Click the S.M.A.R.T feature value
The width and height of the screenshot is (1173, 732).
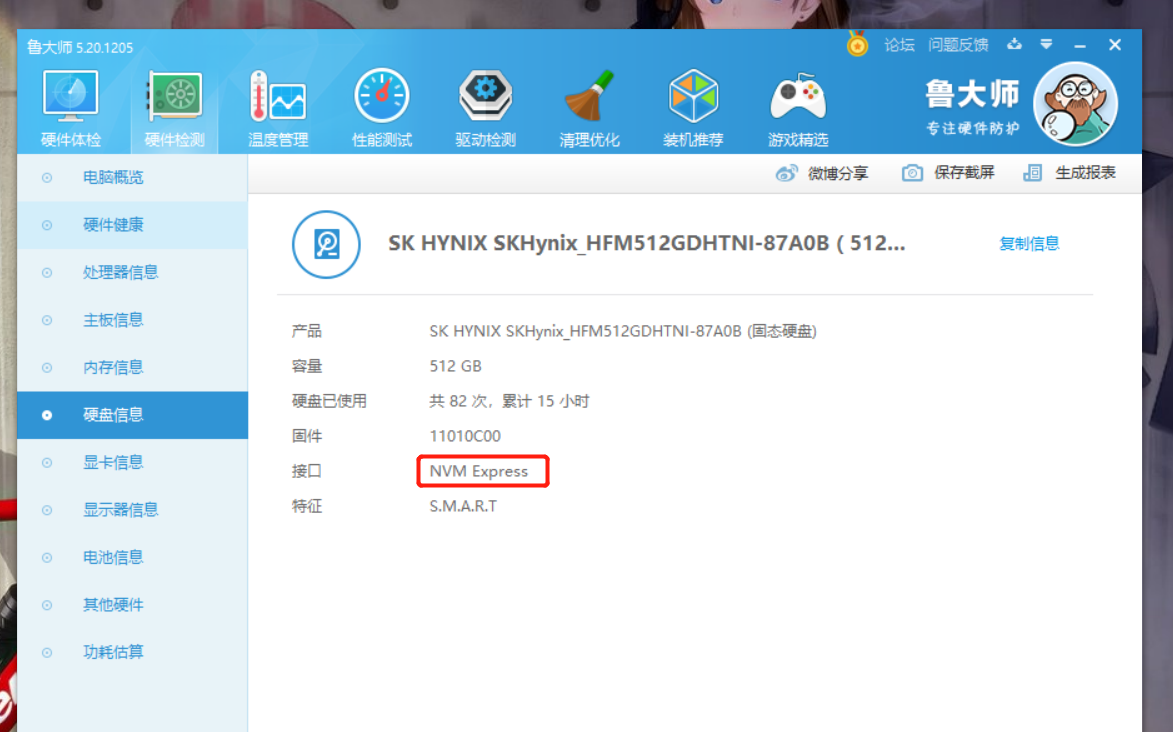pos(463,506)
